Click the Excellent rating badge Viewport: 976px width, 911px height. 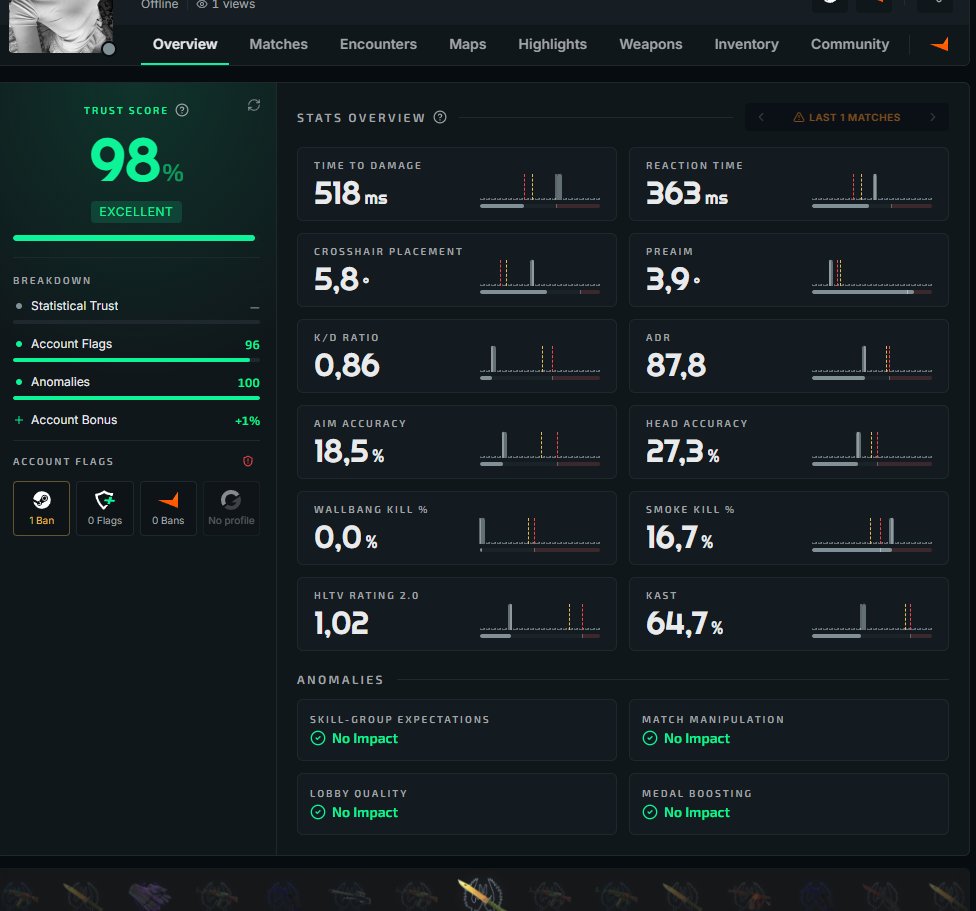(x=136, y=212)
